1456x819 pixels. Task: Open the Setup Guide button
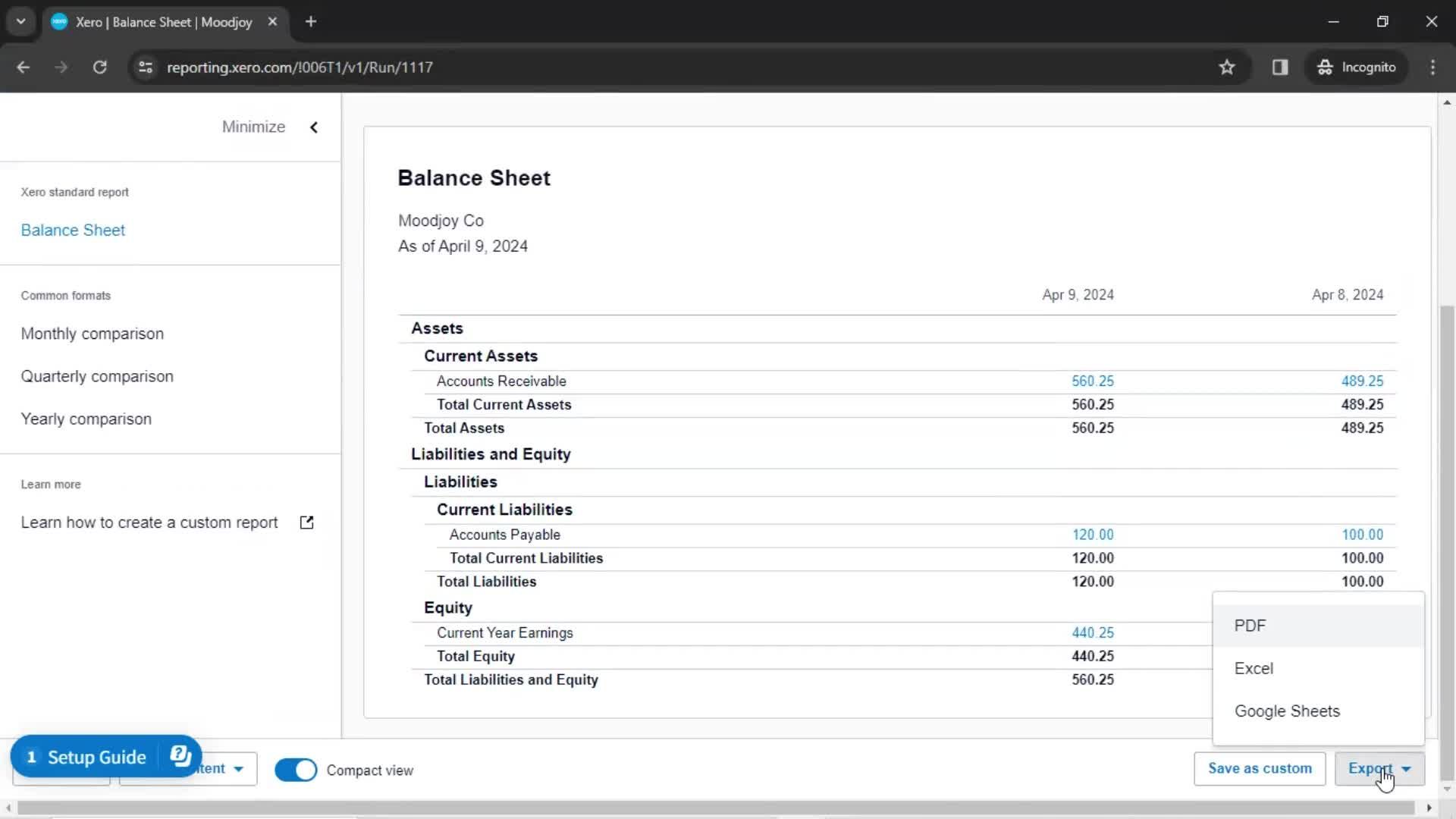tap(96, 757)
